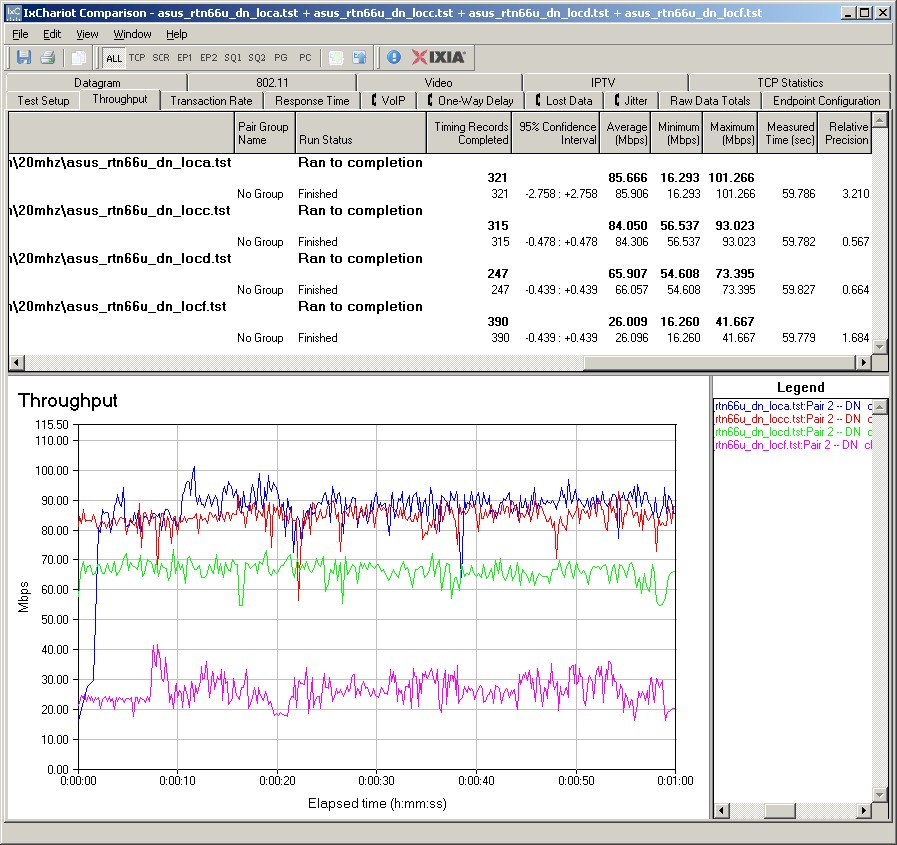Open the View menu
This screenshot has height=845, width=897.
point(87,34)
